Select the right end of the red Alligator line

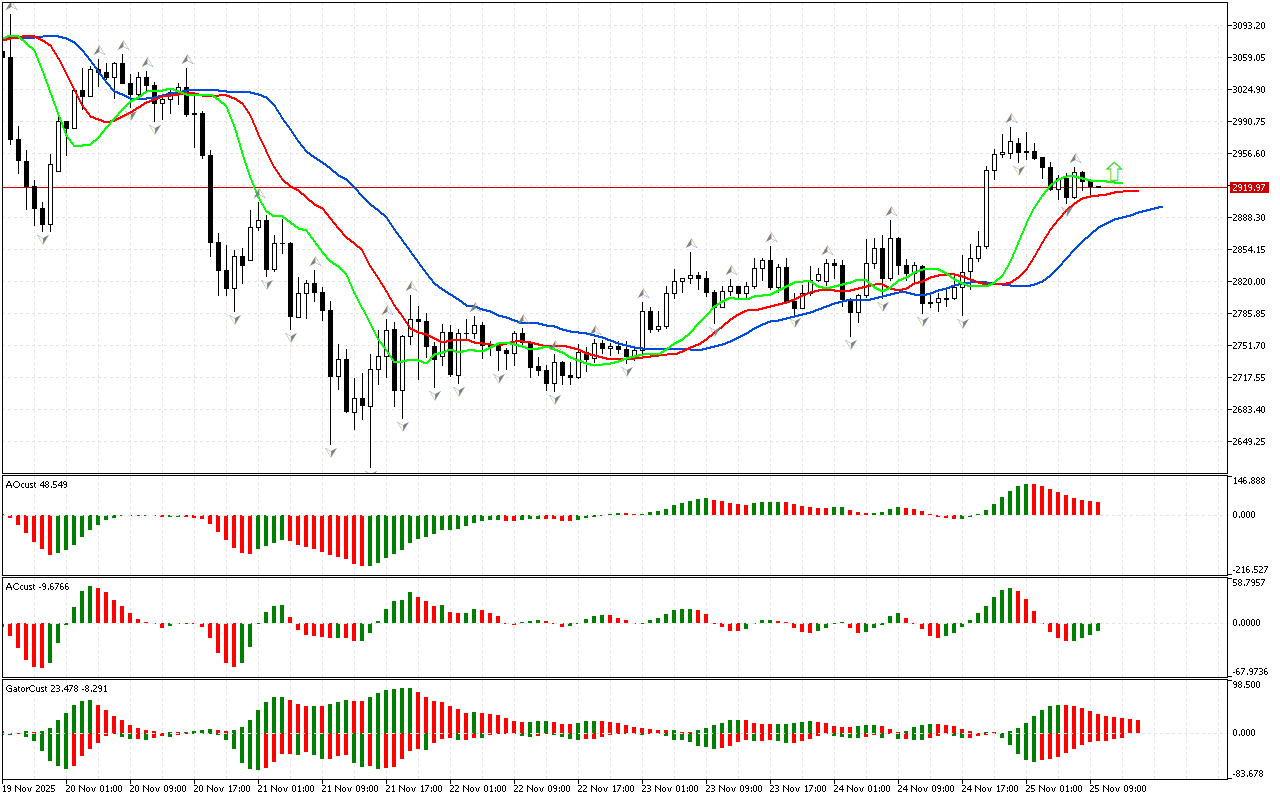coord(1137,190)
